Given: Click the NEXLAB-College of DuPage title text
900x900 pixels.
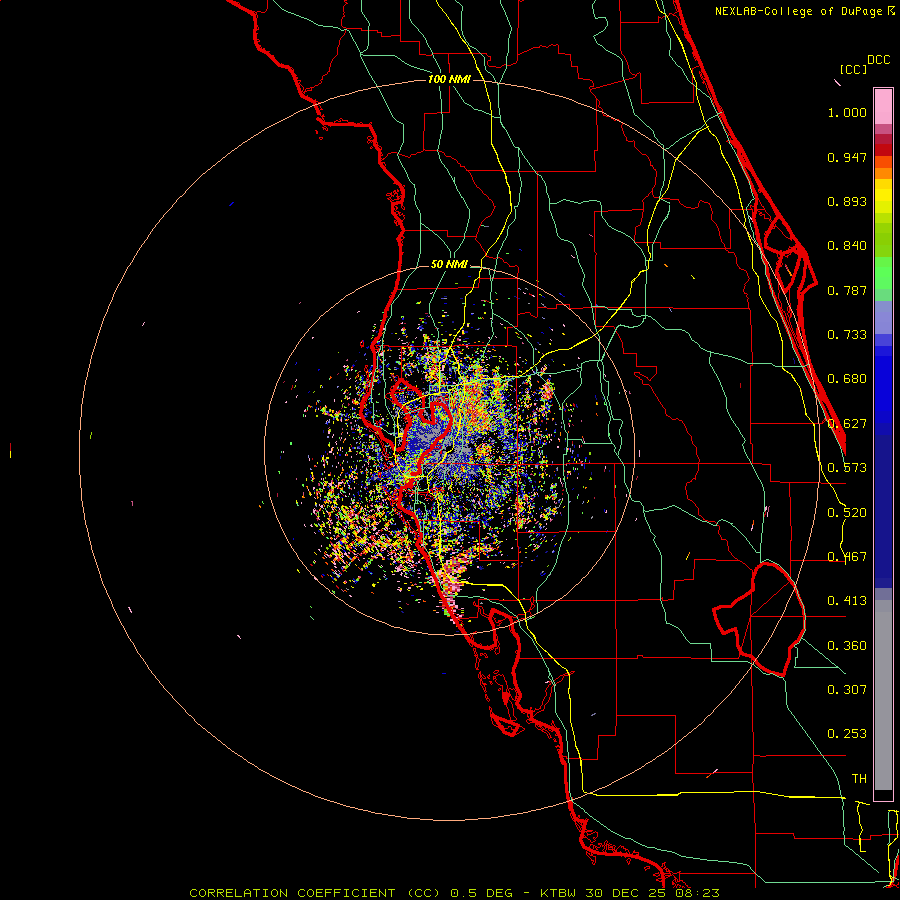Looking at the screenshot, I should point(798,11).
